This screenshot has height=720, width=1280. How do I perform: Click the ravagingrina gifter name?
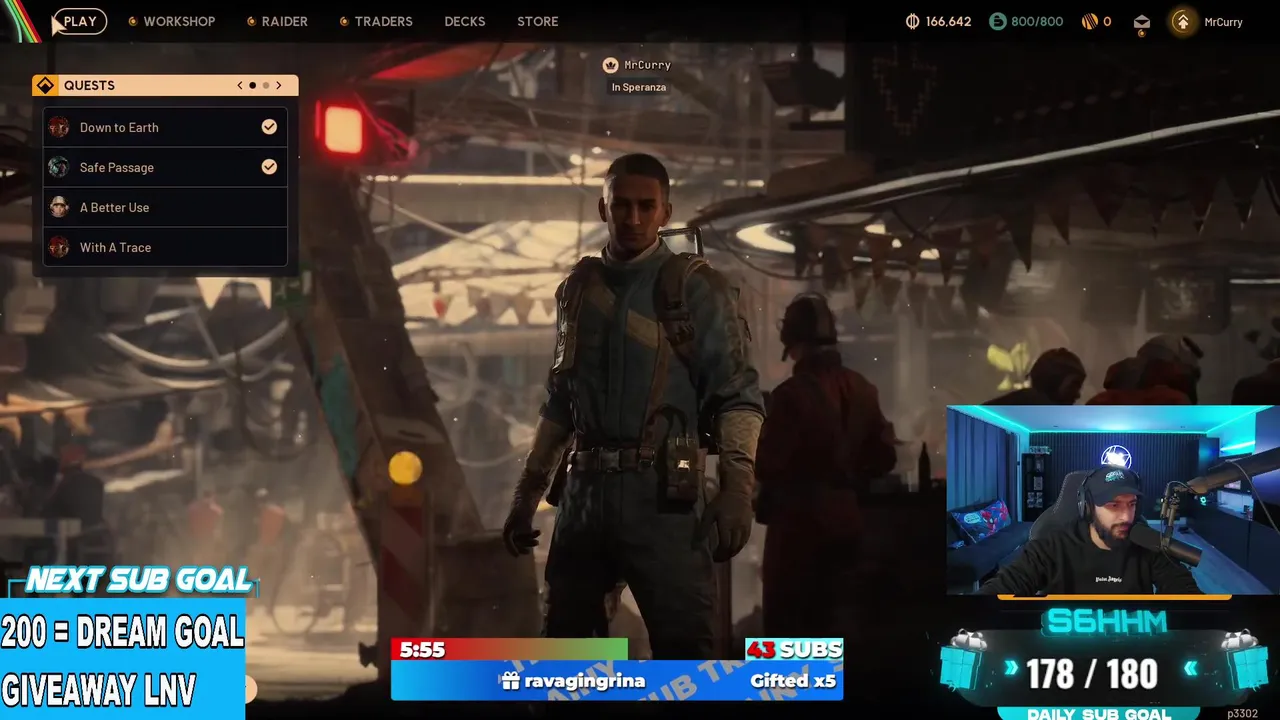click(x=585, y=681)
